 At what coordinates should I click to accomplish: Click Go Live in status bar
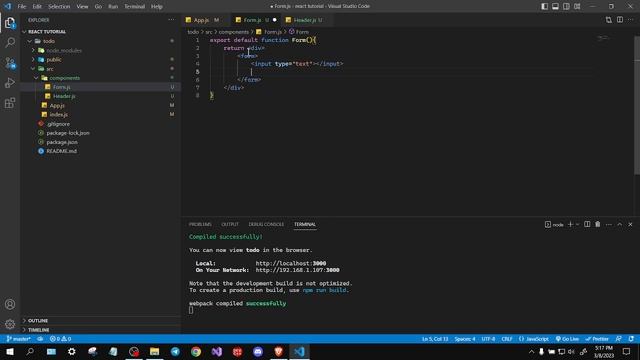click(567, 339)
